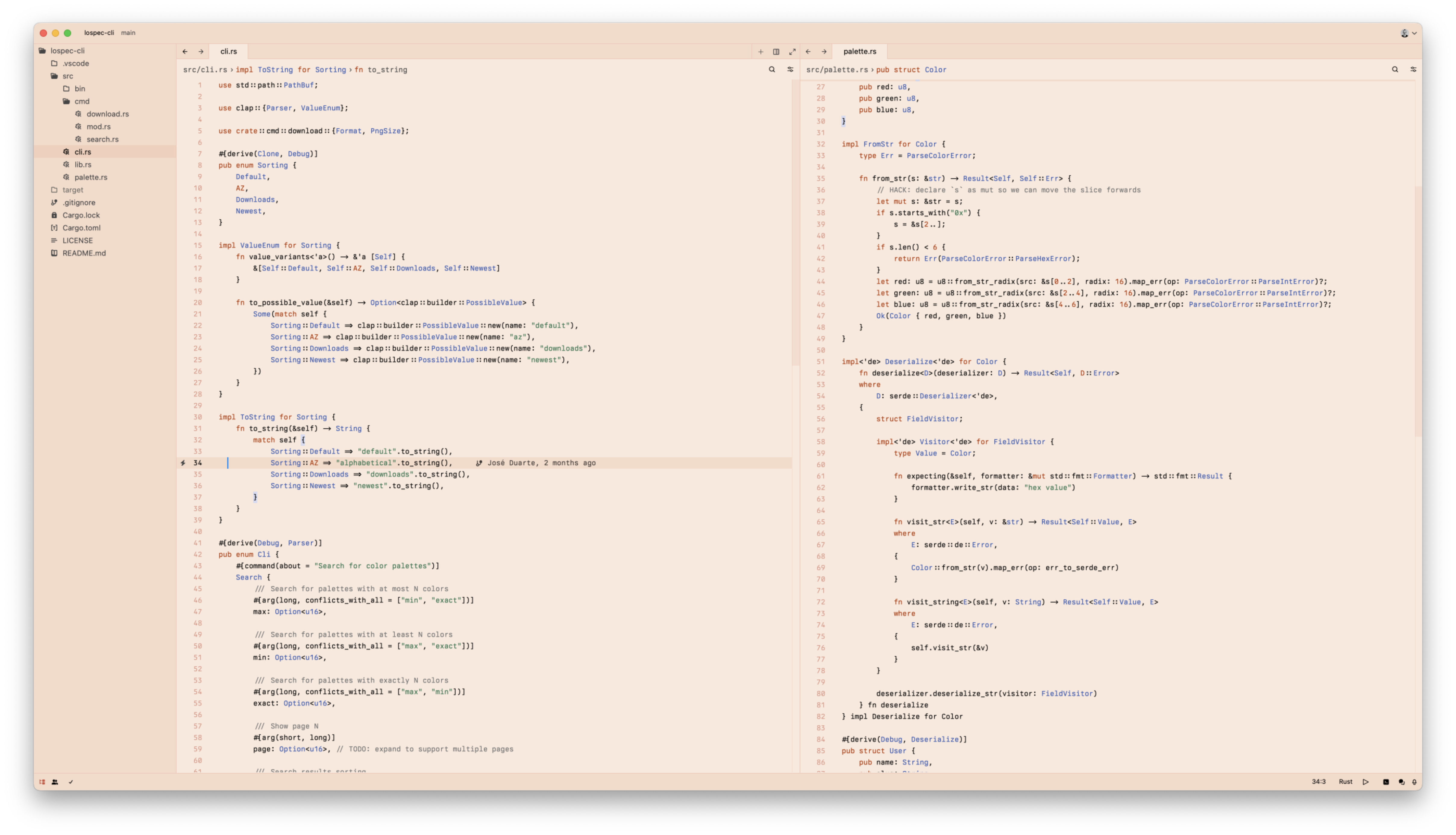
Task: Toggle the project panel icon in status bar
Action: [42, 782]
